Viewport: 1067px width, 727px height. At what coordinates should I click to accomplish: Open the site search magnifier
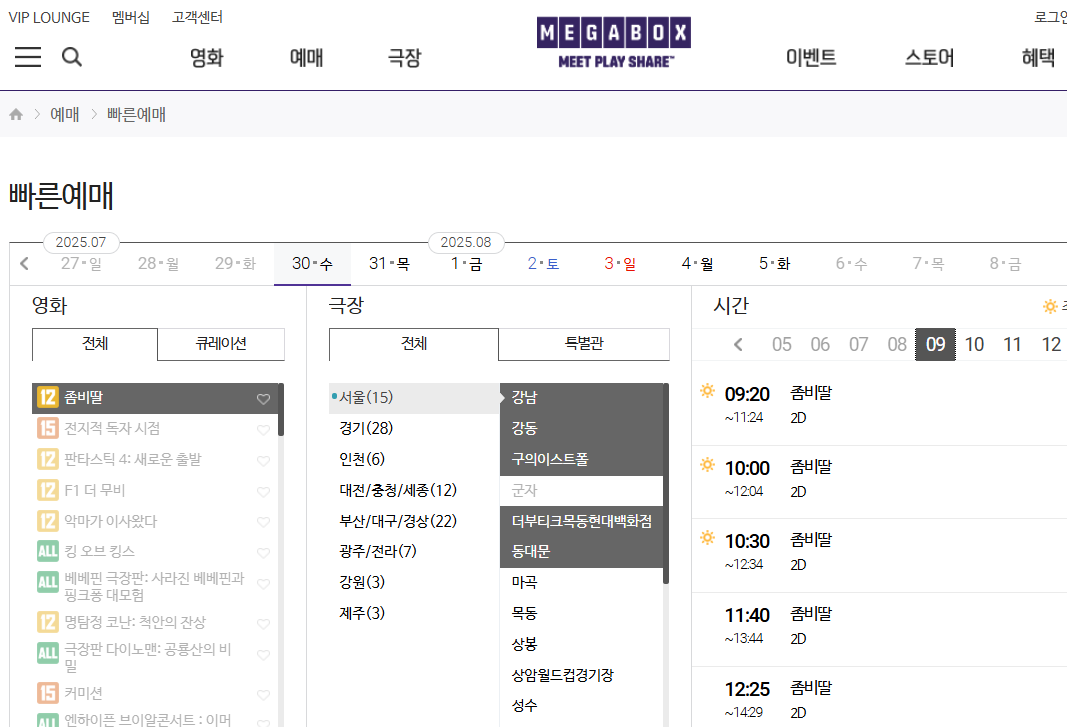71,57
